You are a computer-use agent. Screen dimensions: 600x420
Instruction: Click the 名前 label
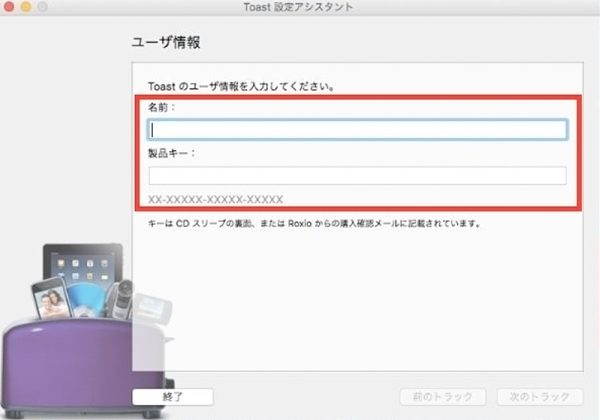point(161,107)
